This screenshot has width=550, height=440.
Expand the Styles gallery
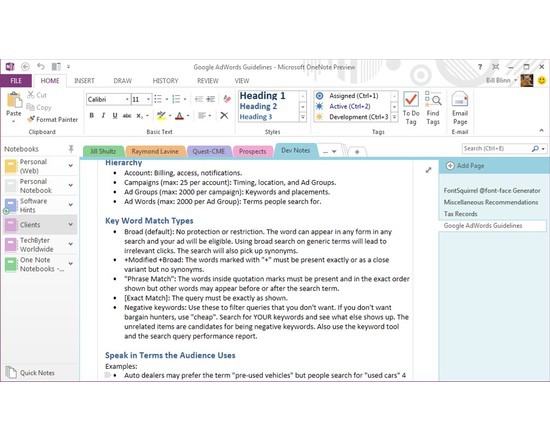click(303, 117)
